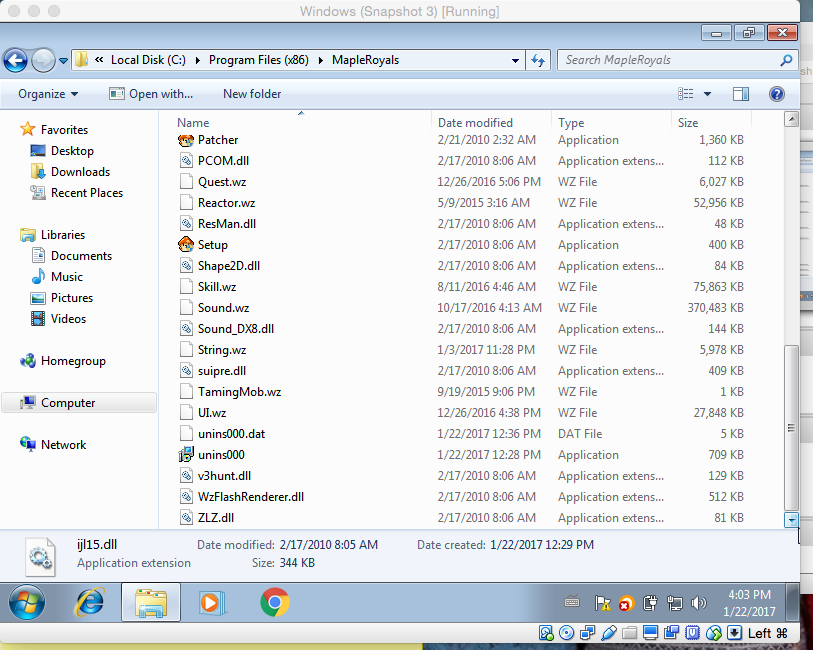Image resolution: width=813 pixels, height=650 pixels.
Task: Sort by Date modified column
Action: pyautogui.click(x=475, y=123)
